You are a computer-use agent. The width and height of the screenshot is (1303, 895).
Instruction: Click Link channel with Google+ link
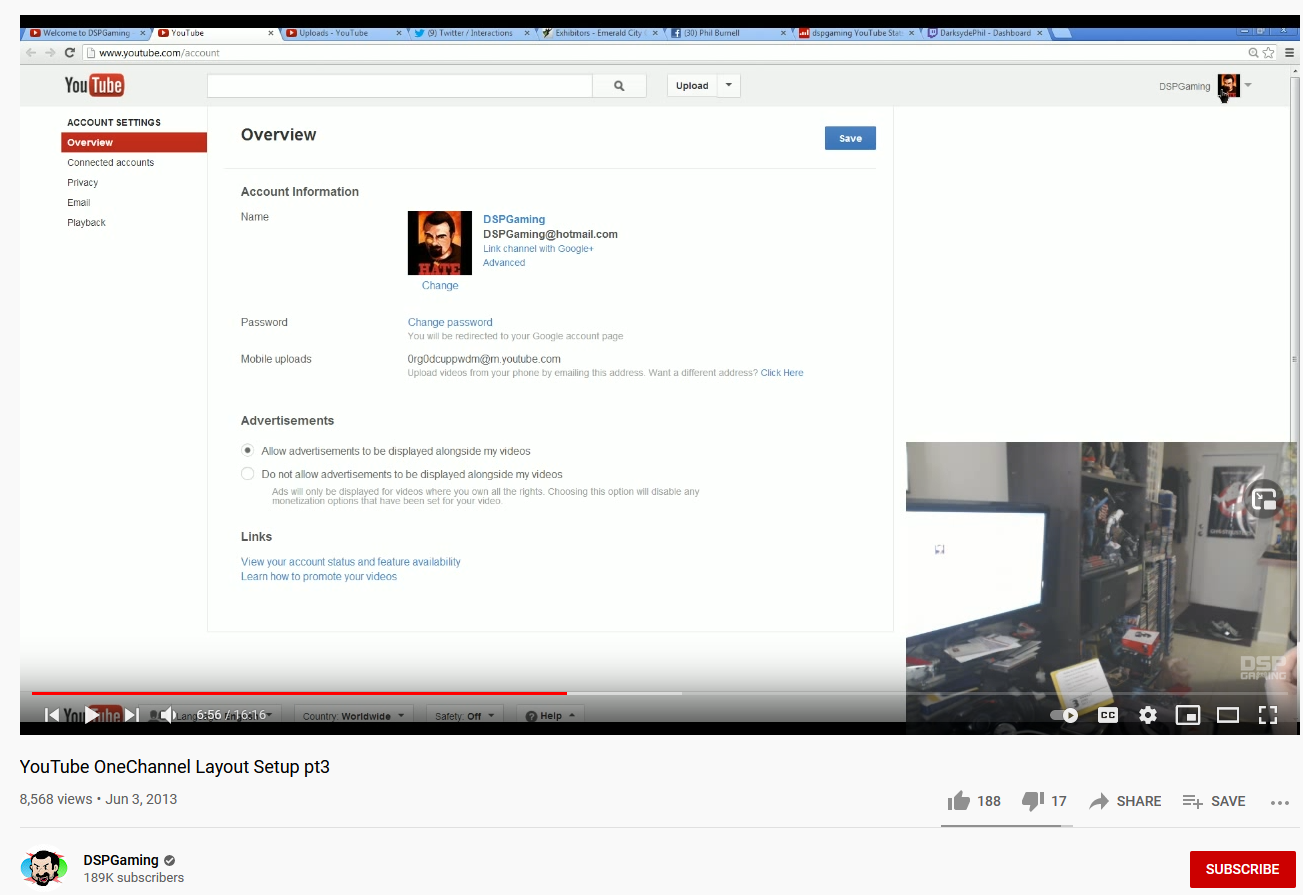point(538,248)
